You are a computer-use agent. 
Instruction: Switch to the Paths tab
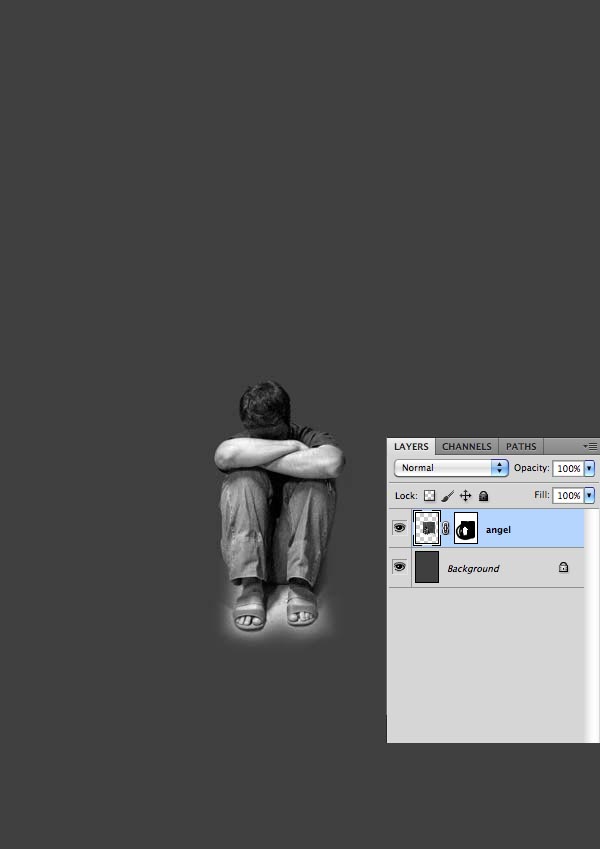520,446
